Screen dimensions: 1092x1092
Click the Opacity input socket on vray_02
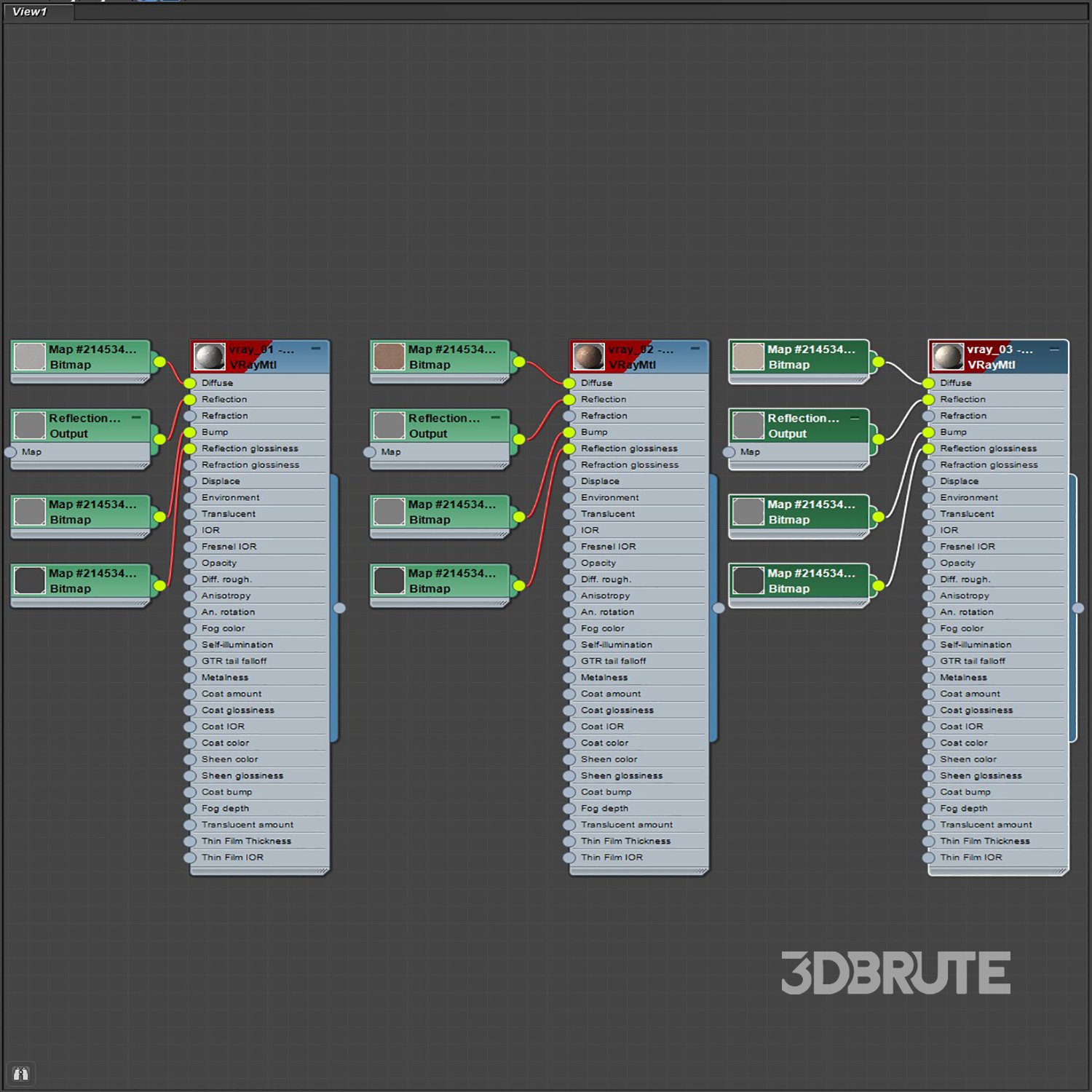(569, 563)
